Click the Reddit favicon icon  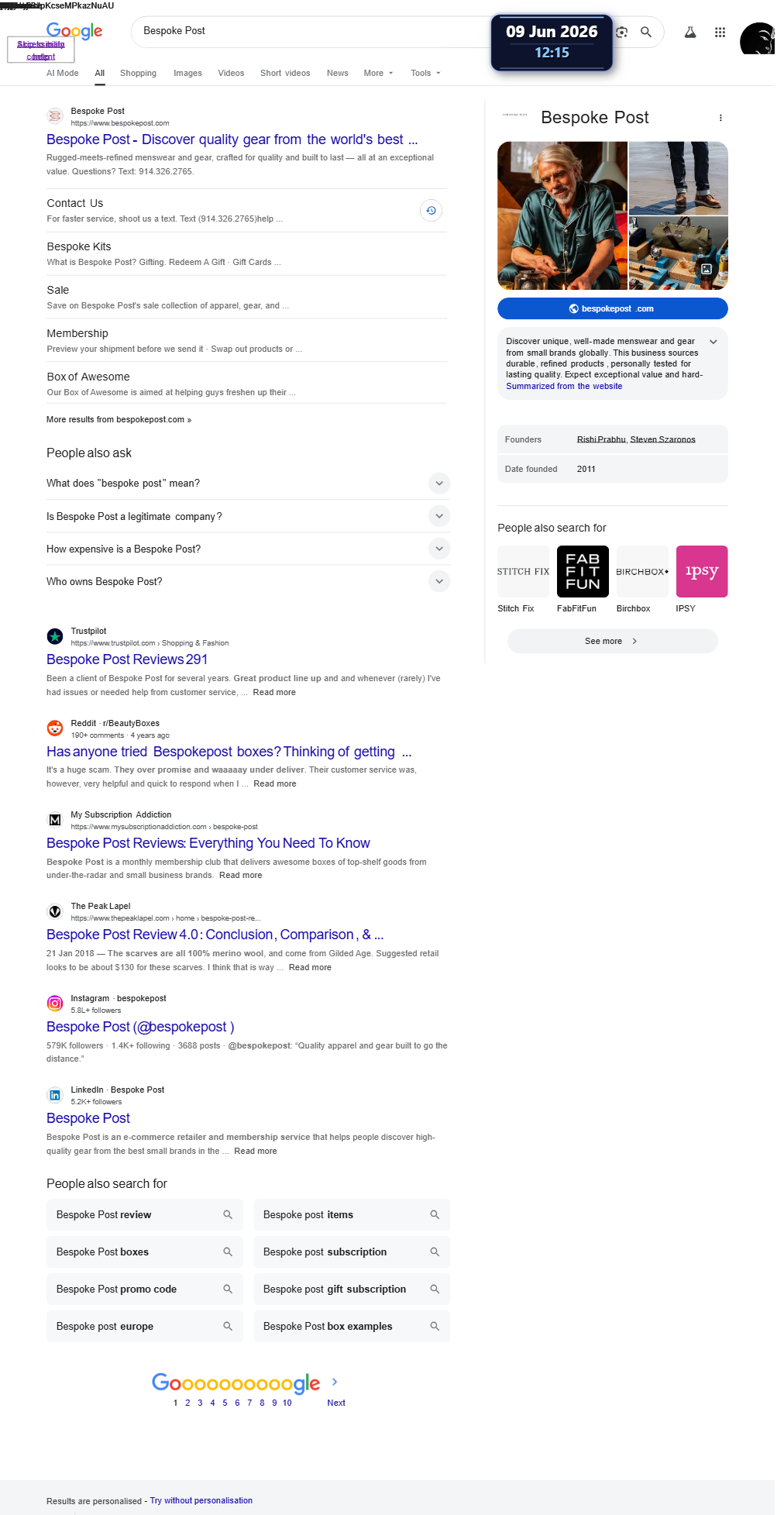[x=55, y=728]
